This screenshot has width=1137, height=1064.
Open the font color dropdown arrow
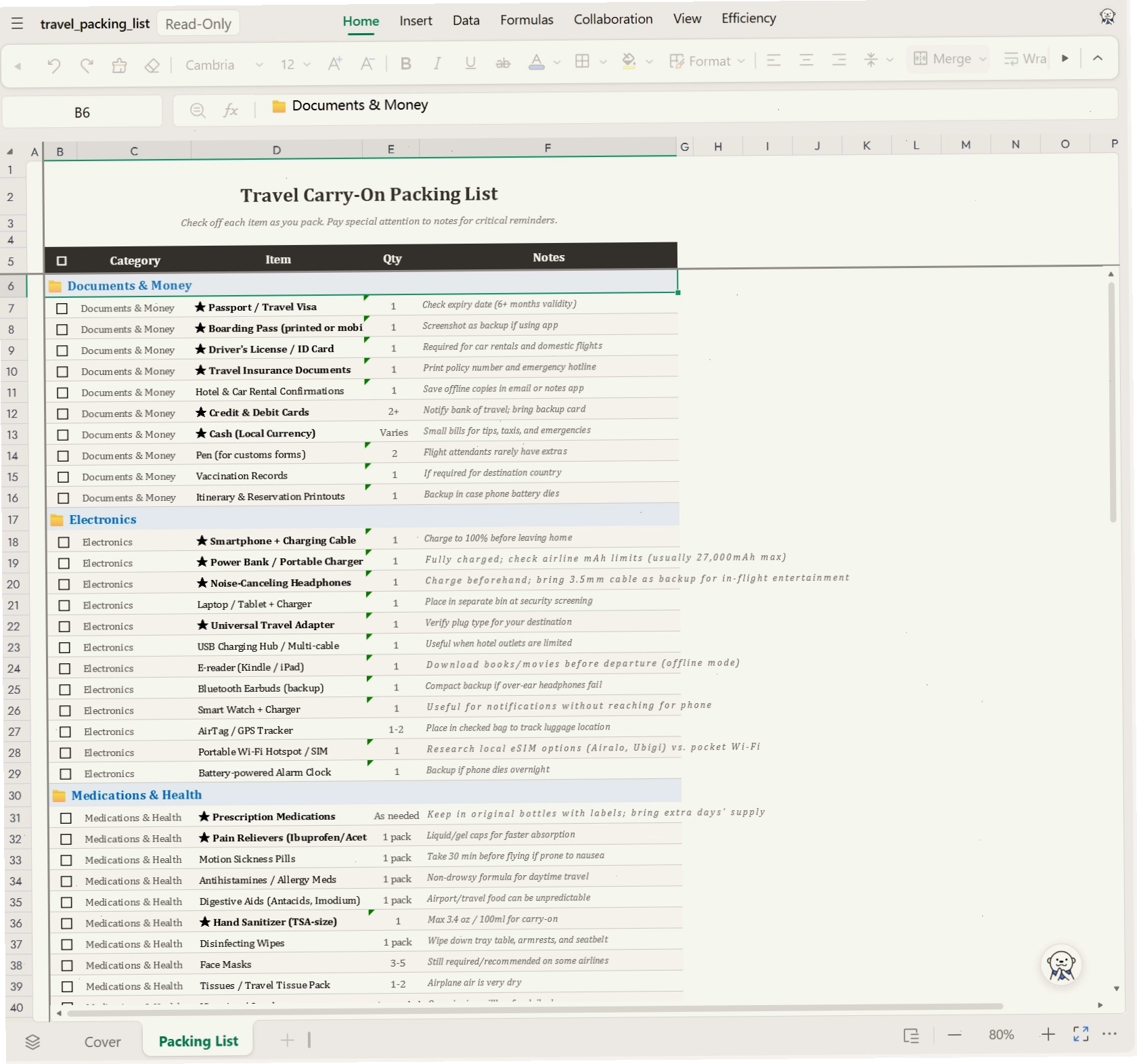(x=557, y=62)
